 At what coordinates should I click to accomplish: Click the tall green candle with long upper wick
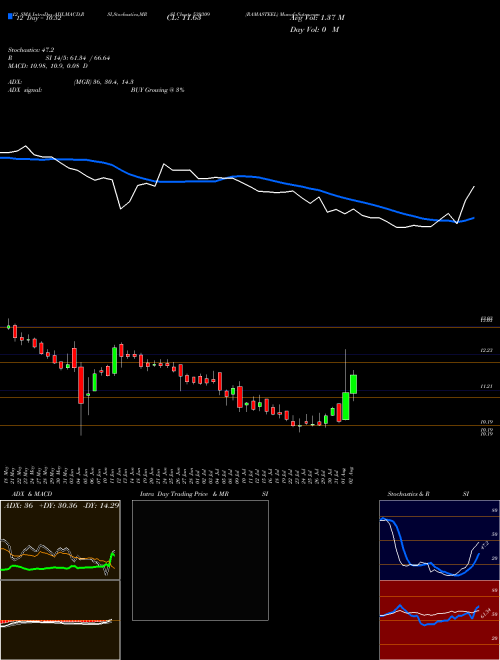point(346,406)
